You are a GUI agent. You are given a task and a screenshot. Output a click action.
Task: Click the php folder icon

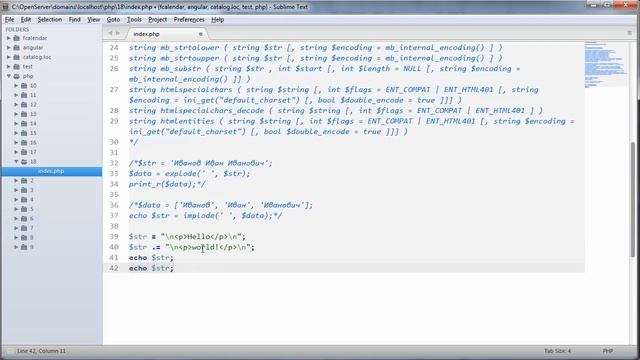point(17,76)
